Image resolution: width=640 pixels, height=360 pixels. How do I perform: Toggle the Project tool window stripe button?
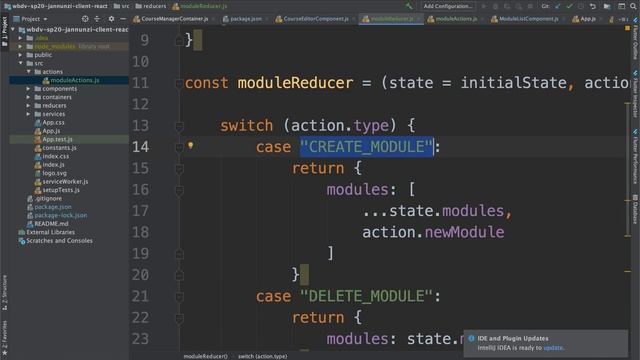pos(4,32)
